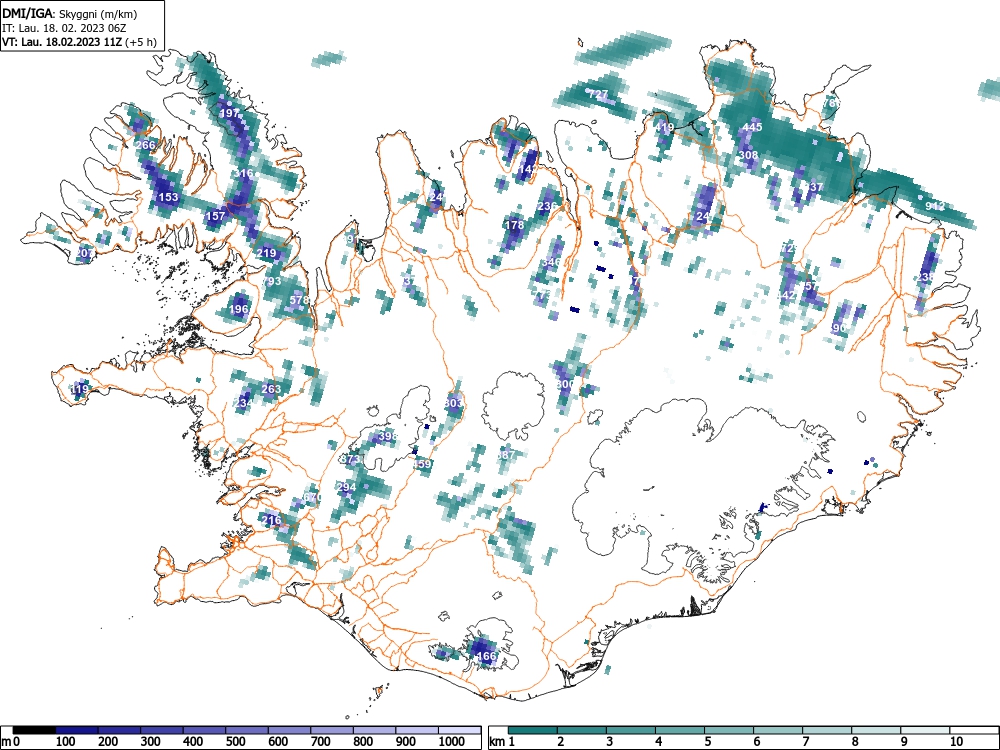Click the 1000 tick on the metre legend

coord(451,742)
